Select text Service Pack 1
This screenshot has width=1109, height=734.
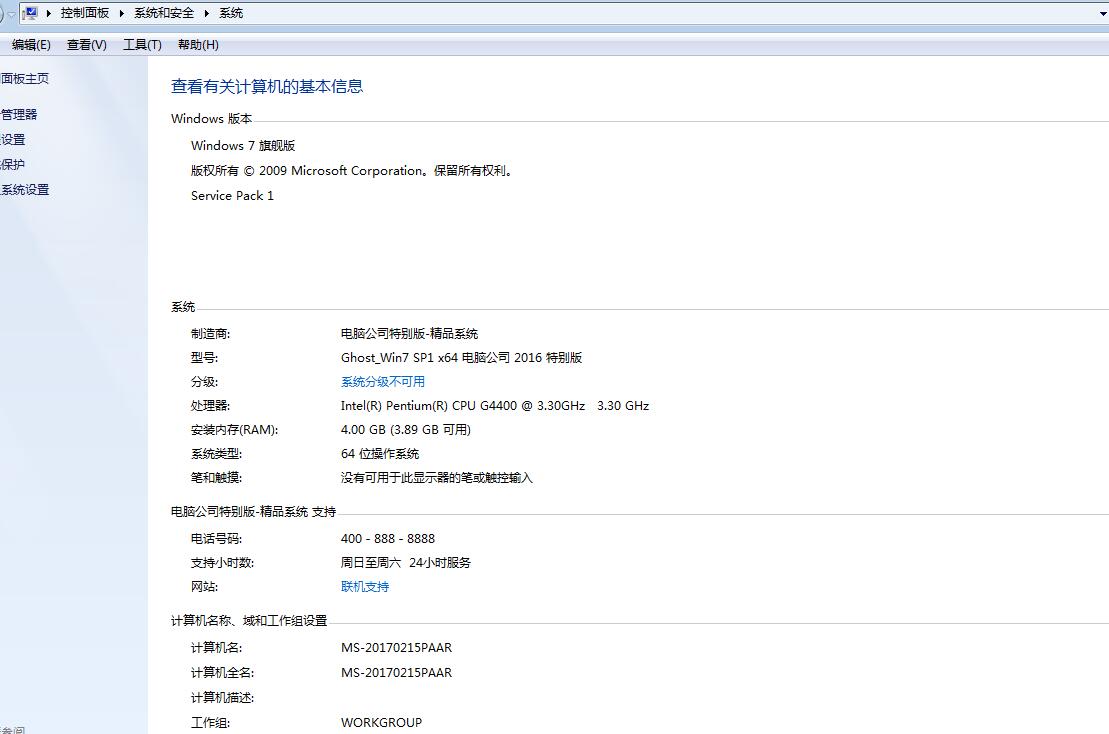[x=232, y=196]
